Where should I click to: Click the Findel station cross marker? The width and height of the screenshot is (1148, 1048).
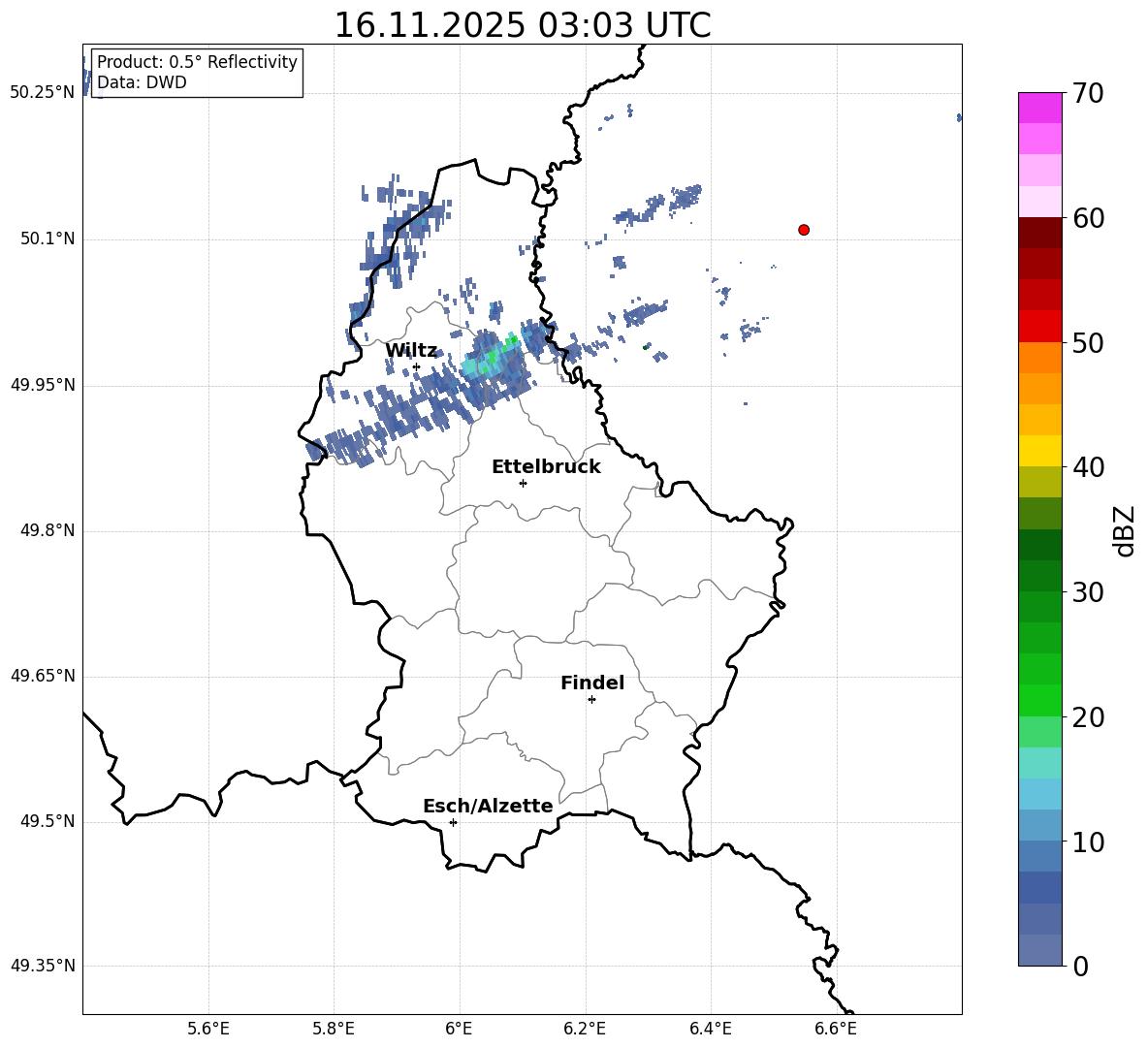coord(591,700)
